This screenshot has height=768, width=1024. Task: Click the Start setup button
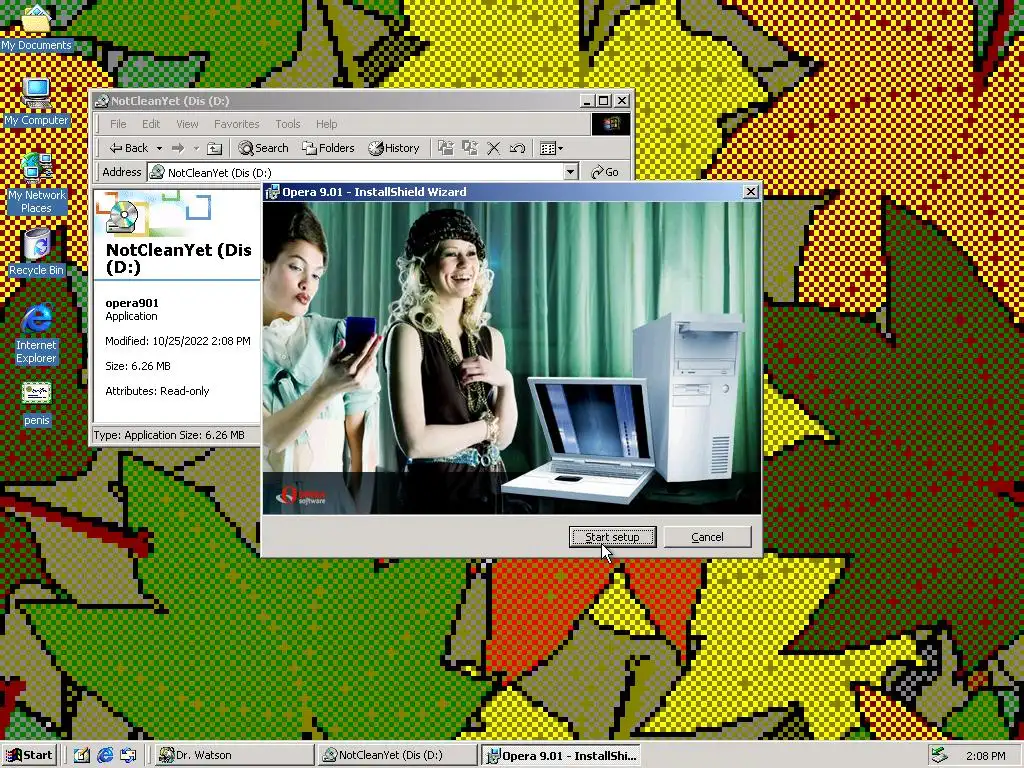[x=612, y=537]
